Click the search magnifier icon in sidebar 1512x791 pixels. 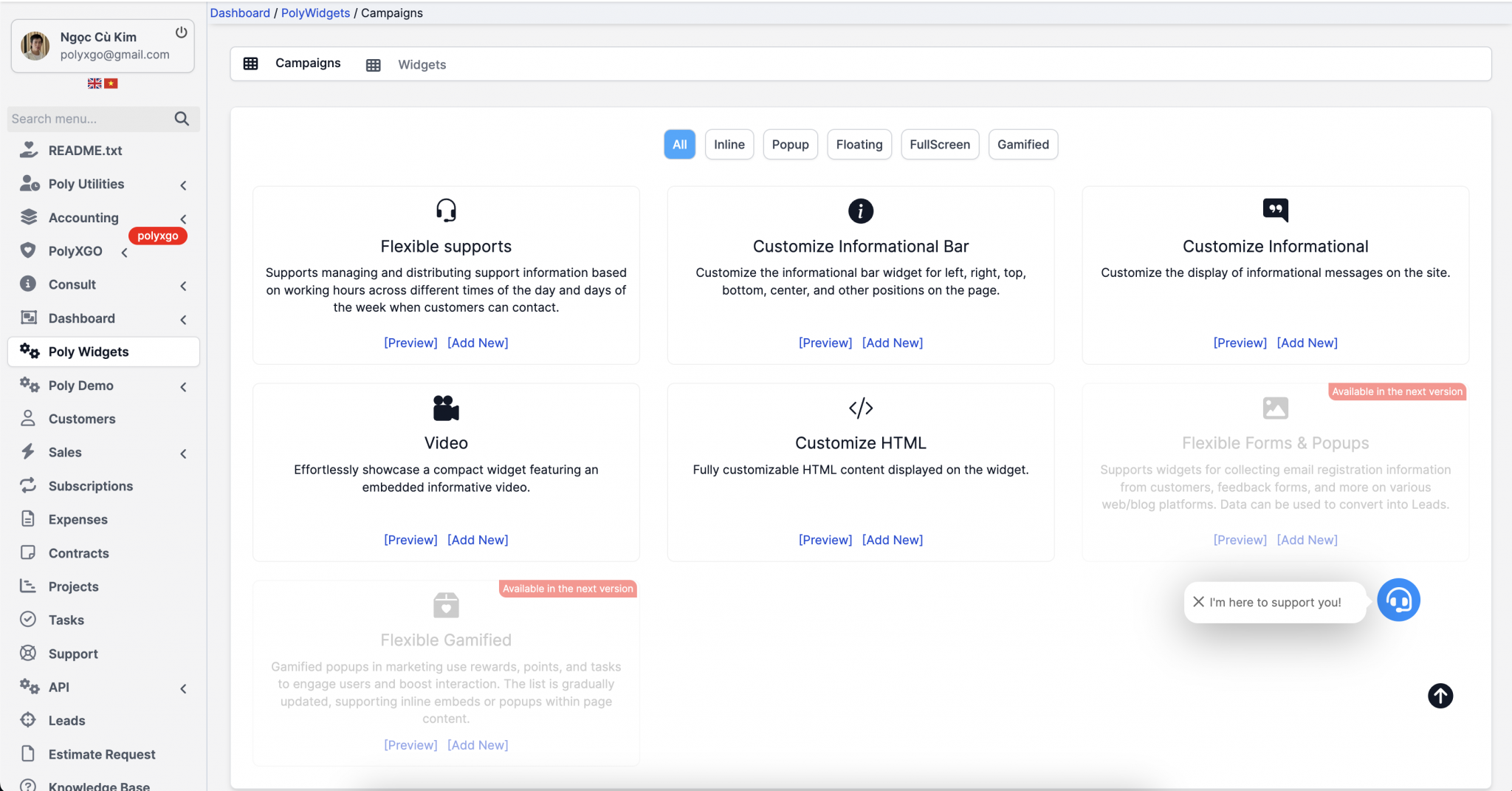pos(182,118)
